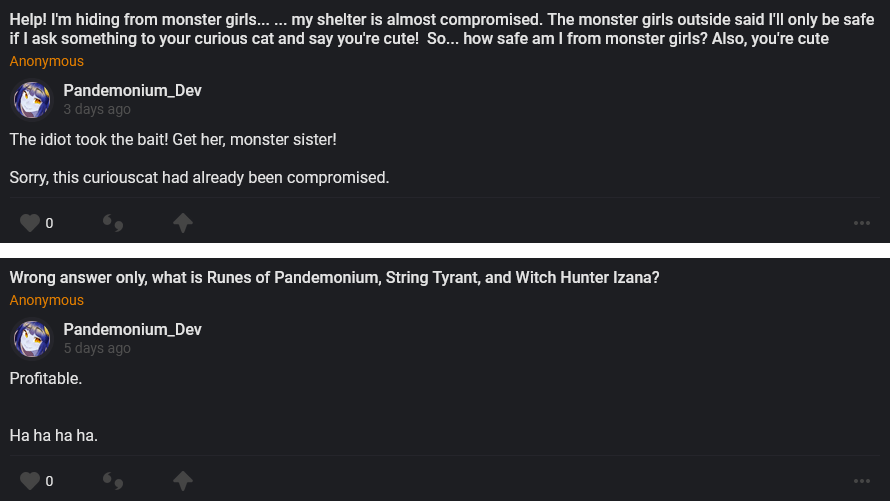The width and height of the screenshot is (890, 501).
Task: Open the "5 days ago" post permalink
Action: (x=97, y=348)
